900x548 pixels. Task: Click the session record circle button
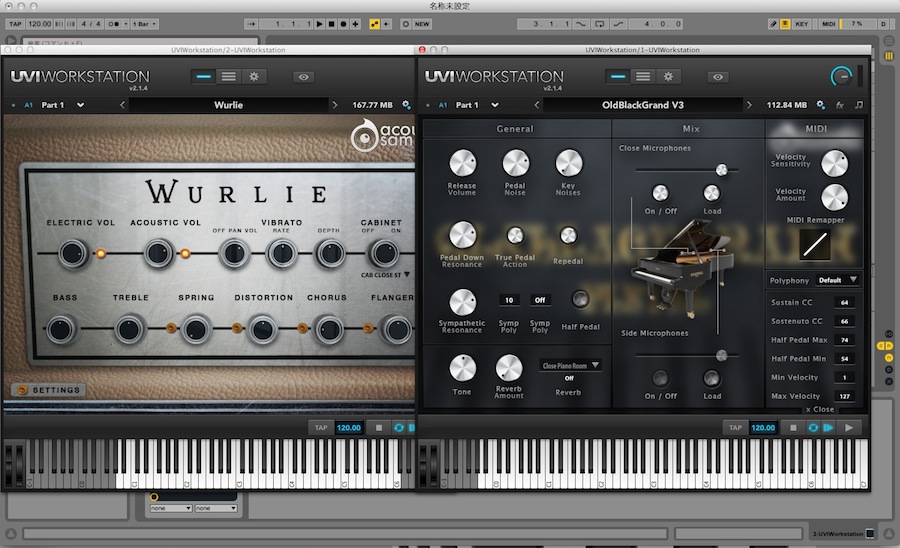coord(406,24)
